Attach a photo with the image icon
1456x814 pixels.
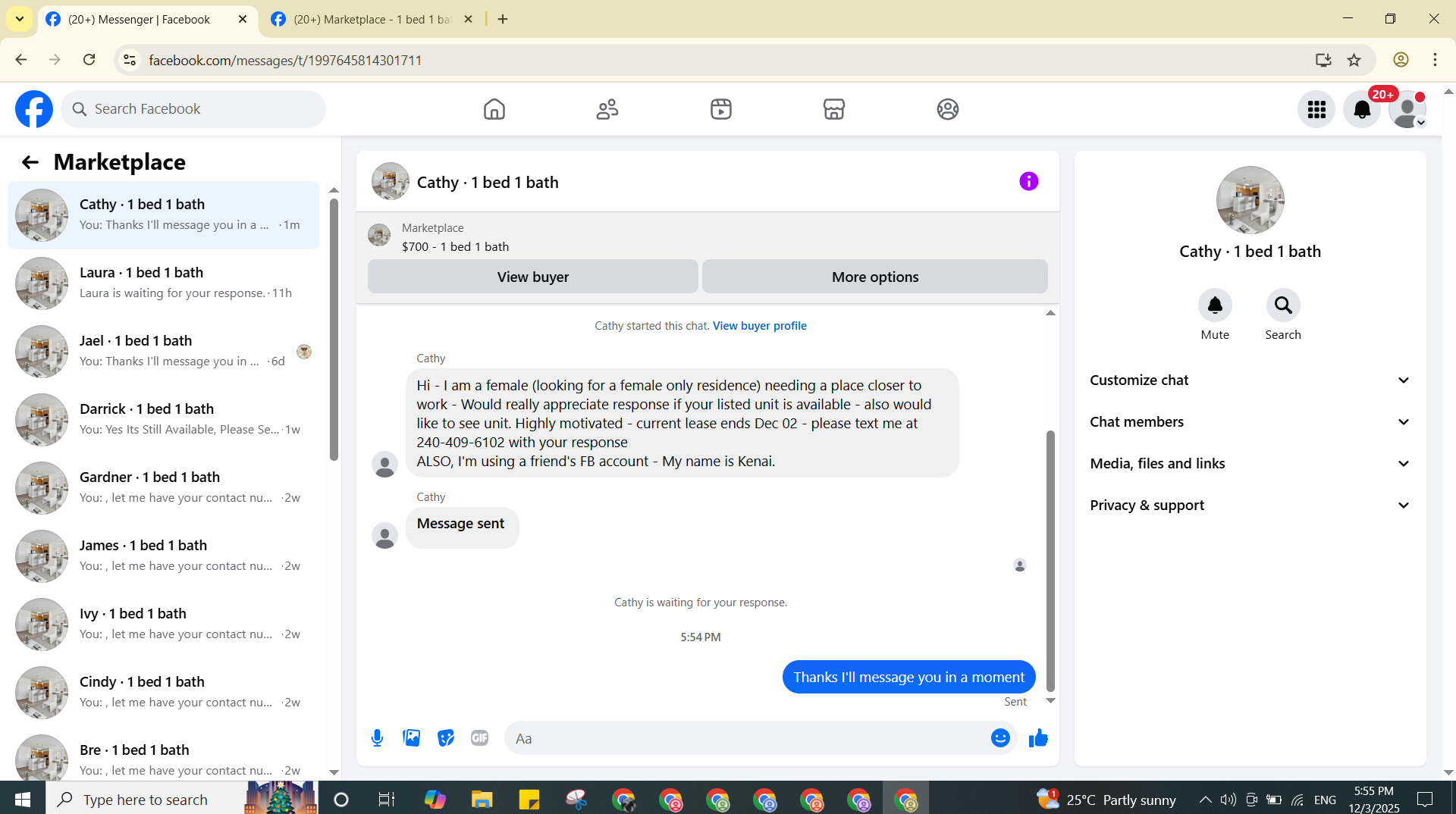pos(412,738)
